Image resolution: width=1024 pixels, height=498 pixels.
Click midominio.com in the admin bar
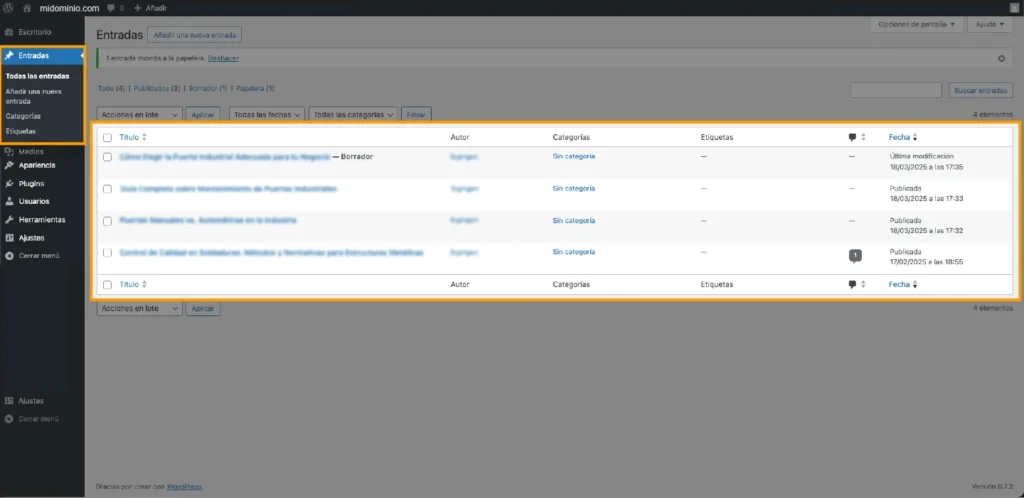coord(69,8)
